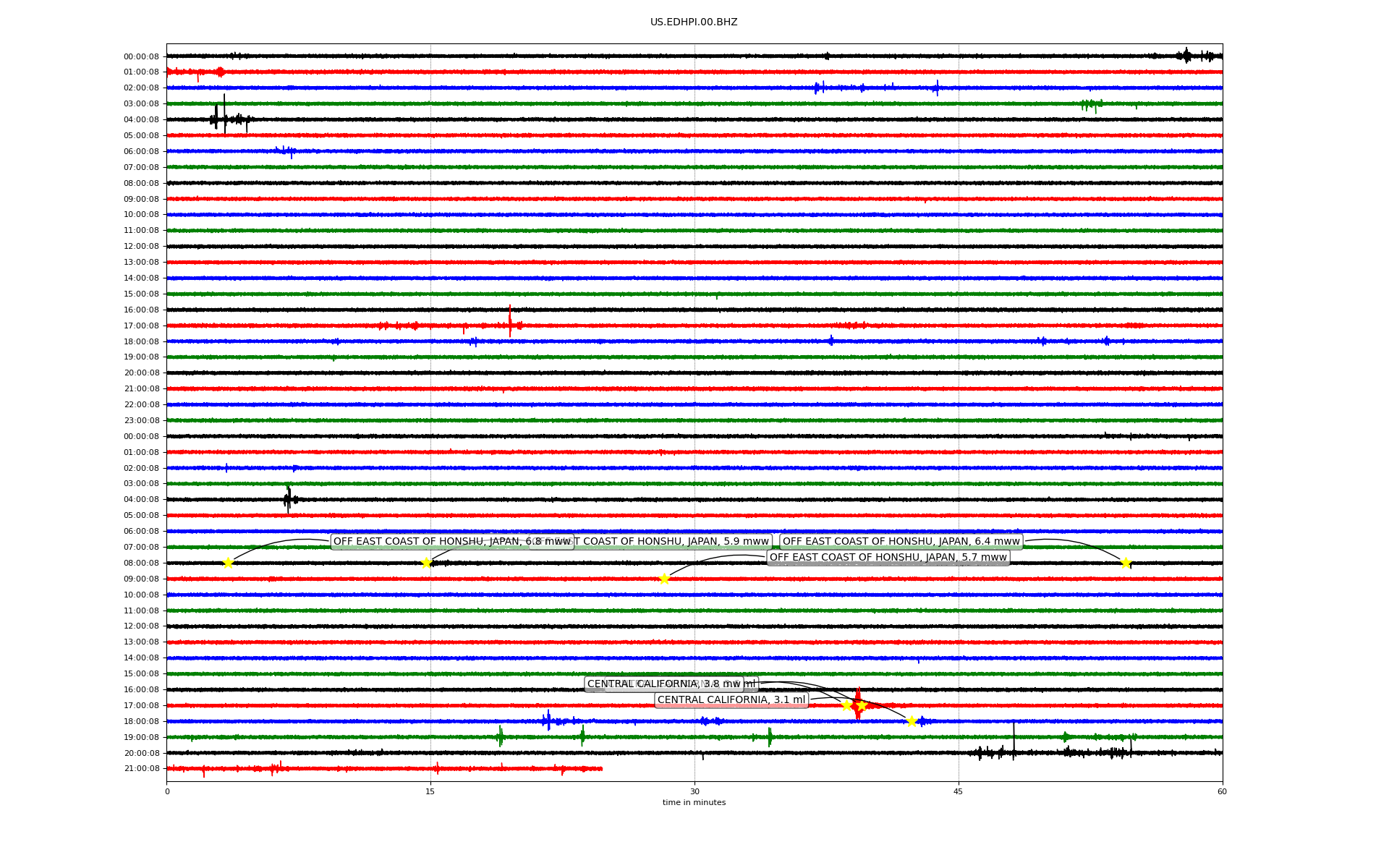
Task: Click the 17:00:08 label of second day
Action: pos(141,705)
